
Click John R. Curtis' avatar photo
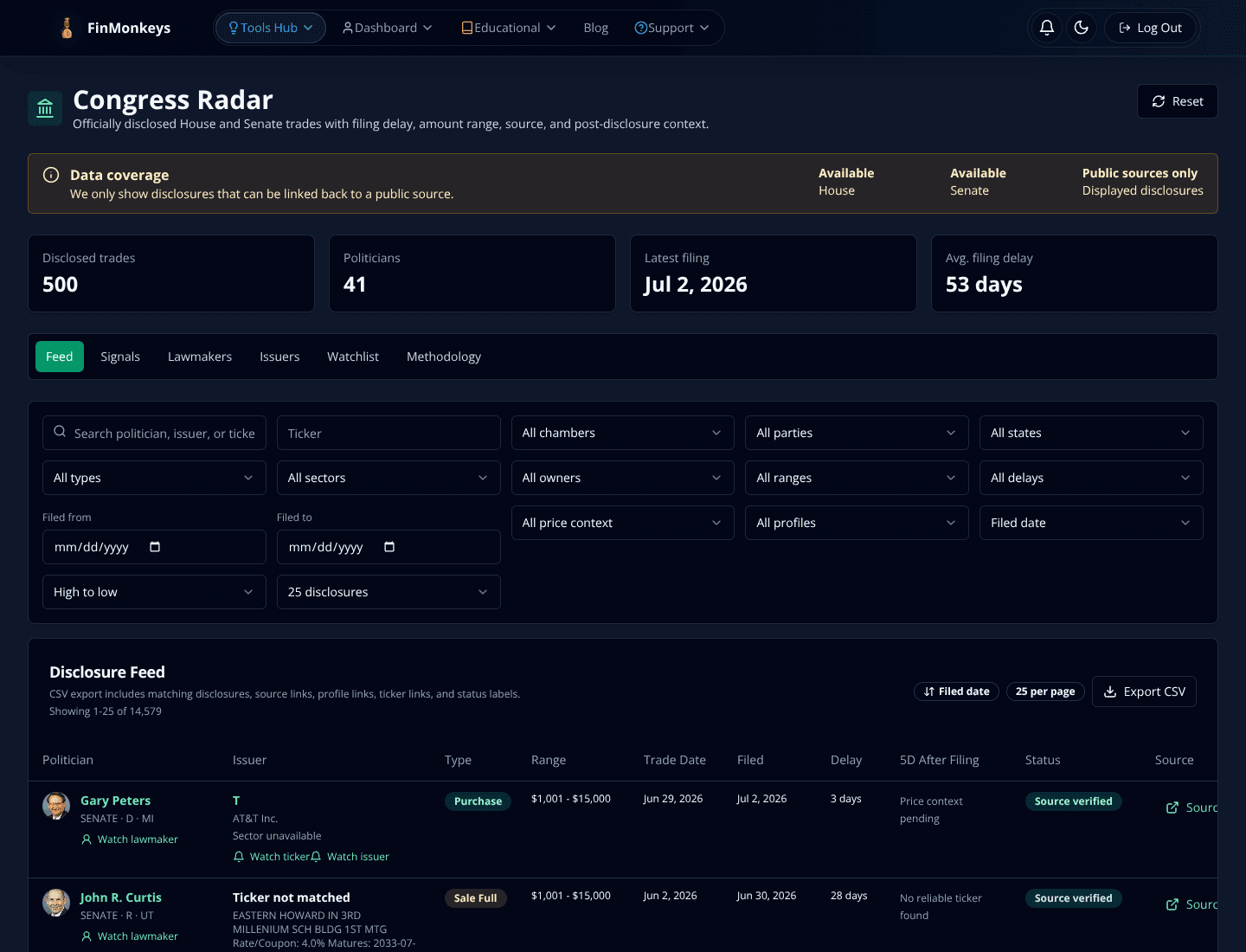(x=56, y=903)
